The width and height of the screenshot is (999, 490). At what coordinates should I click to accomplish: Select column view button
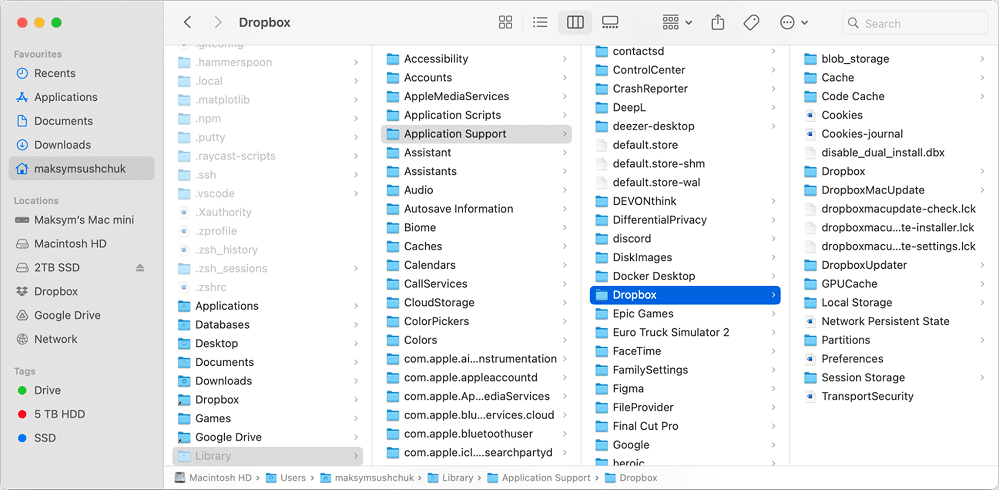pos(575,23)
